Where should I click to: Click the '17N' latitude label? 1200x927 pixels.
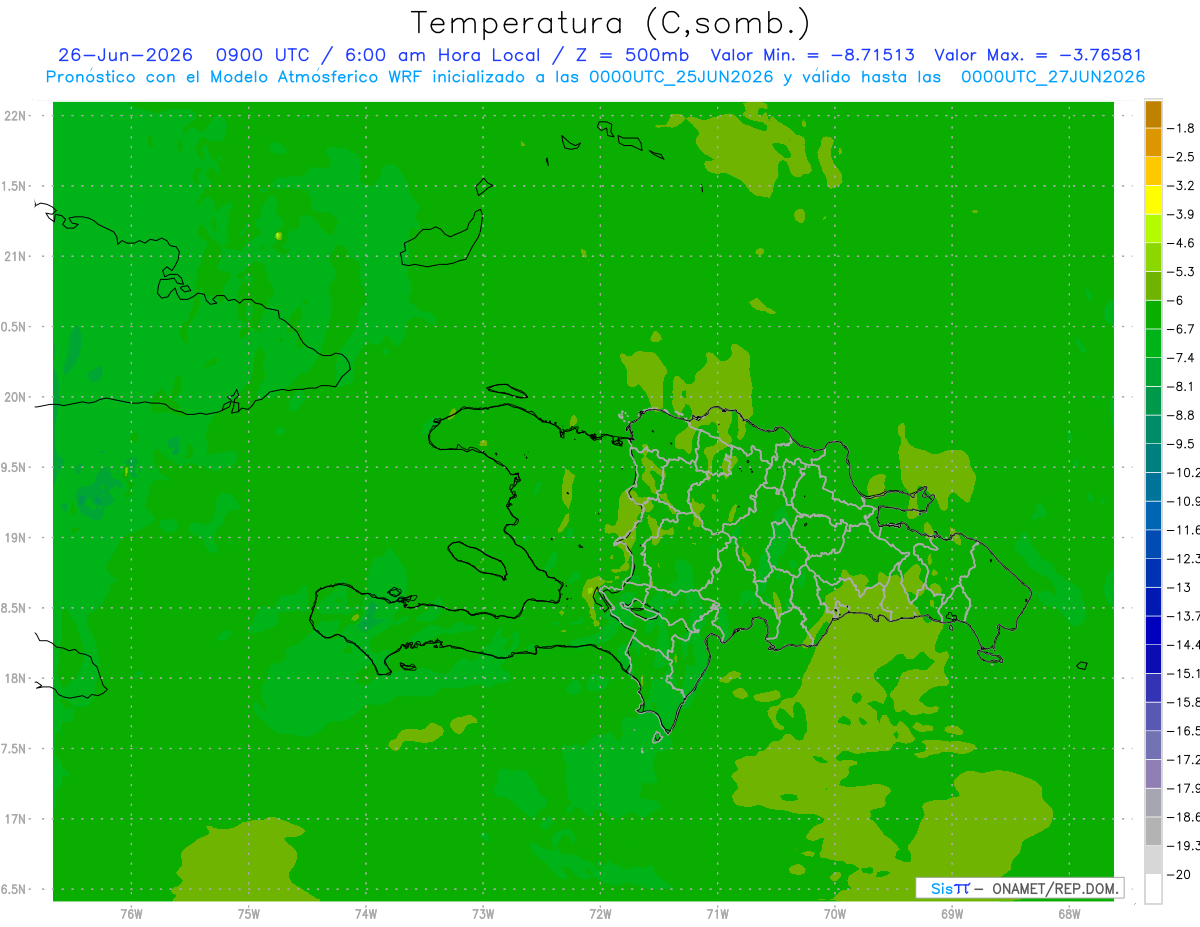(x=15, y=819)
